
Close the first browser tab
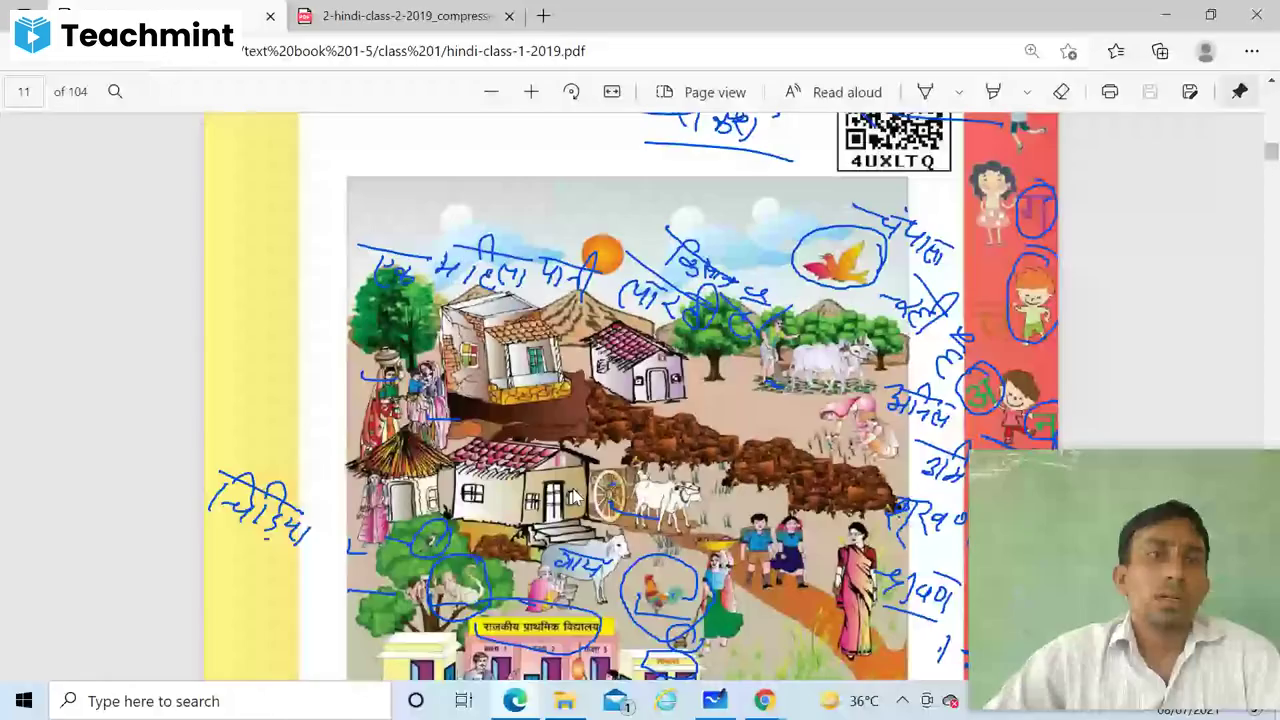[270, 16]
